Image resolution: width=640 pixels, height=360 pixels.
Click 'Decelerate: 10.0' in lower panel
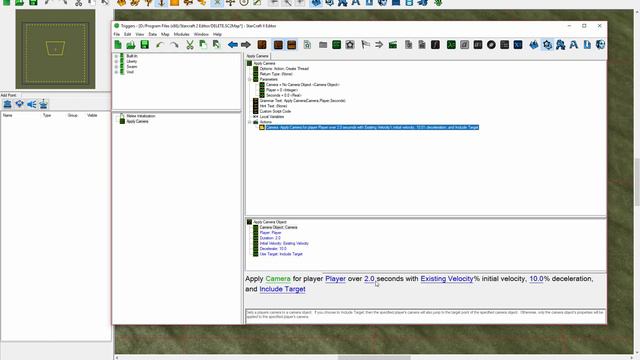click(273, 249)
